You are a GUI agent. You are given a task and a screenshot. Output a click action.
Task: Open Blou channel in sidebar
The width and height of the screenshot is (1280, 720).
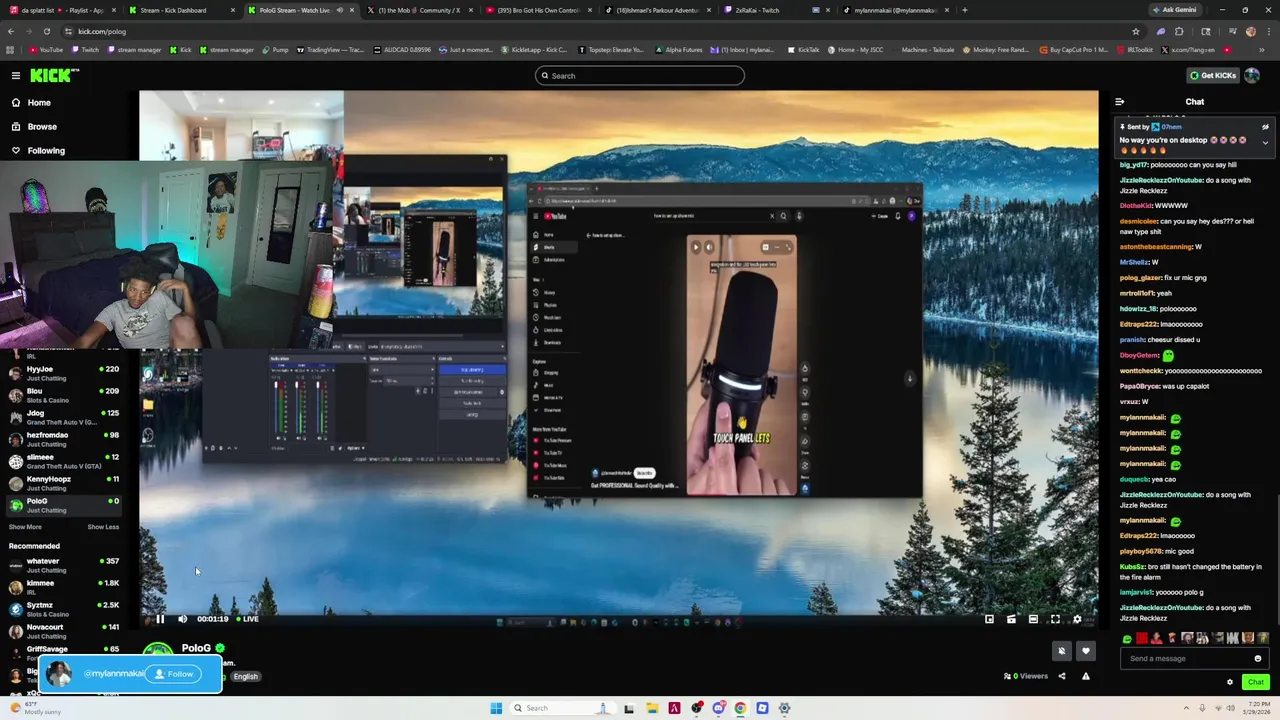click(x=66, y=396)
